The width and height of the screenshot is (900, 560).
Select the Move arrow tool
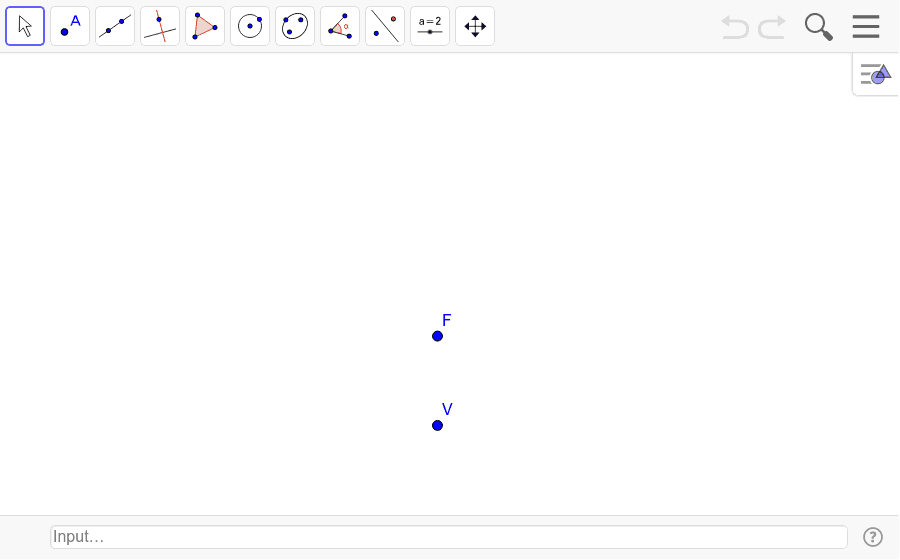[25, 26]
